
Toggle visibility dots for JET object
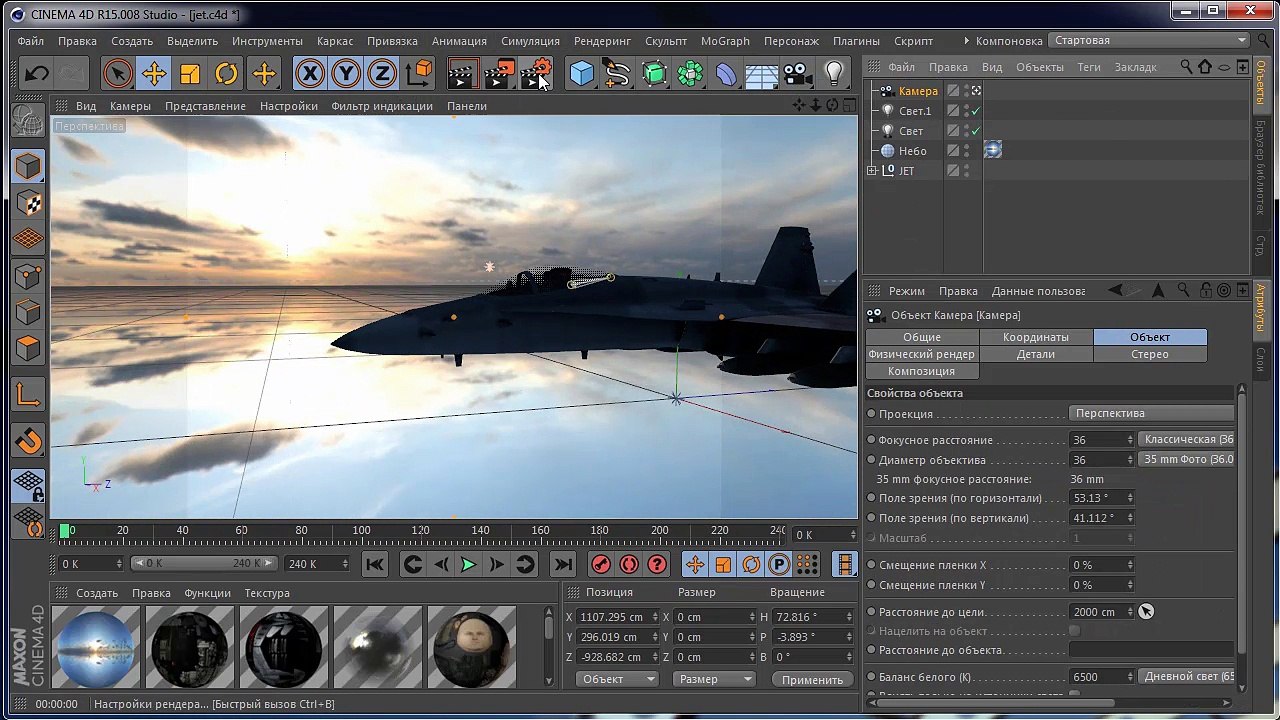(x=966, y=171)
